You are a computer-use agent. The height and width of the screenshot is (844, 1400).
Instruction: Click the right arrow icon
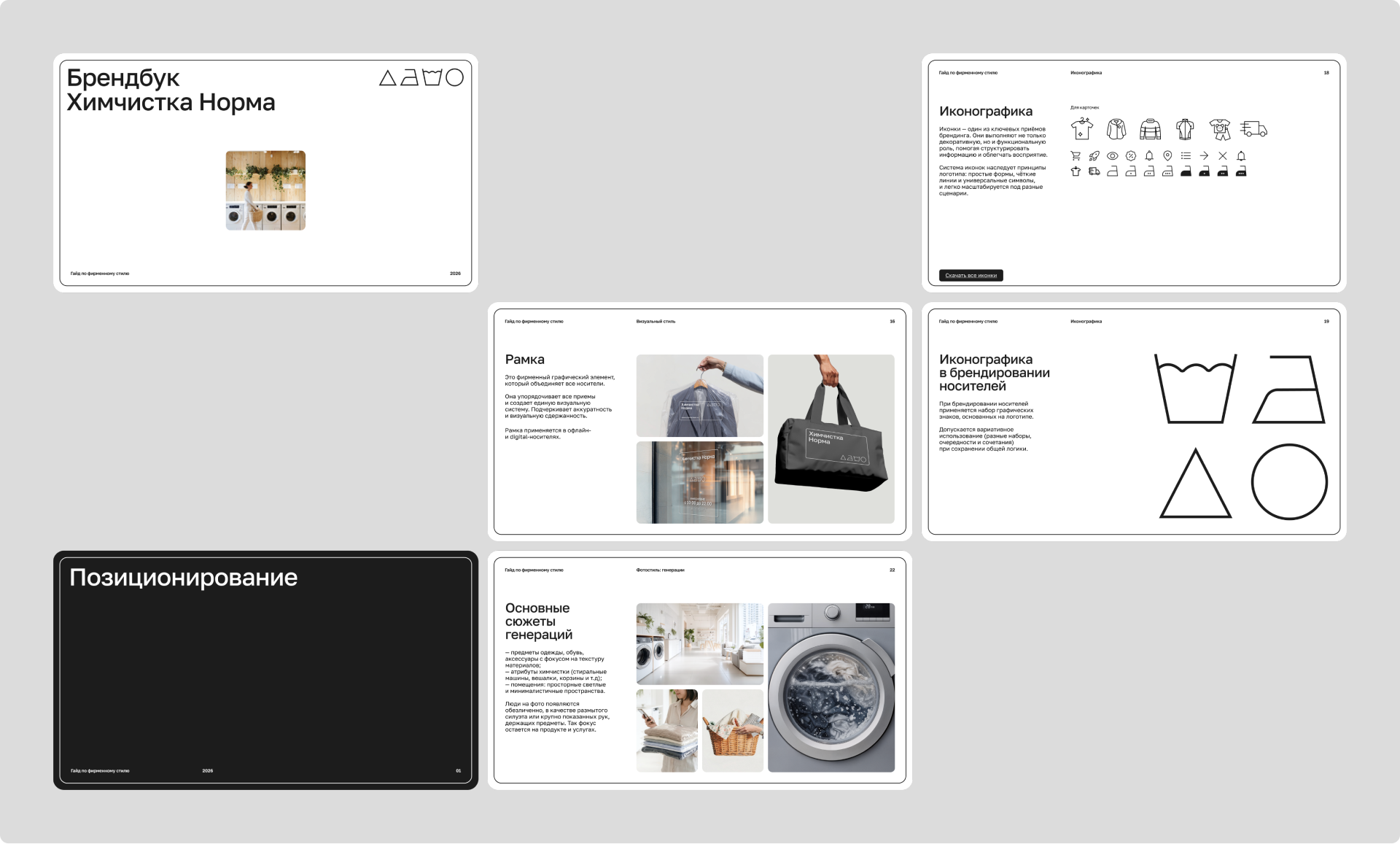(1204, 156)
